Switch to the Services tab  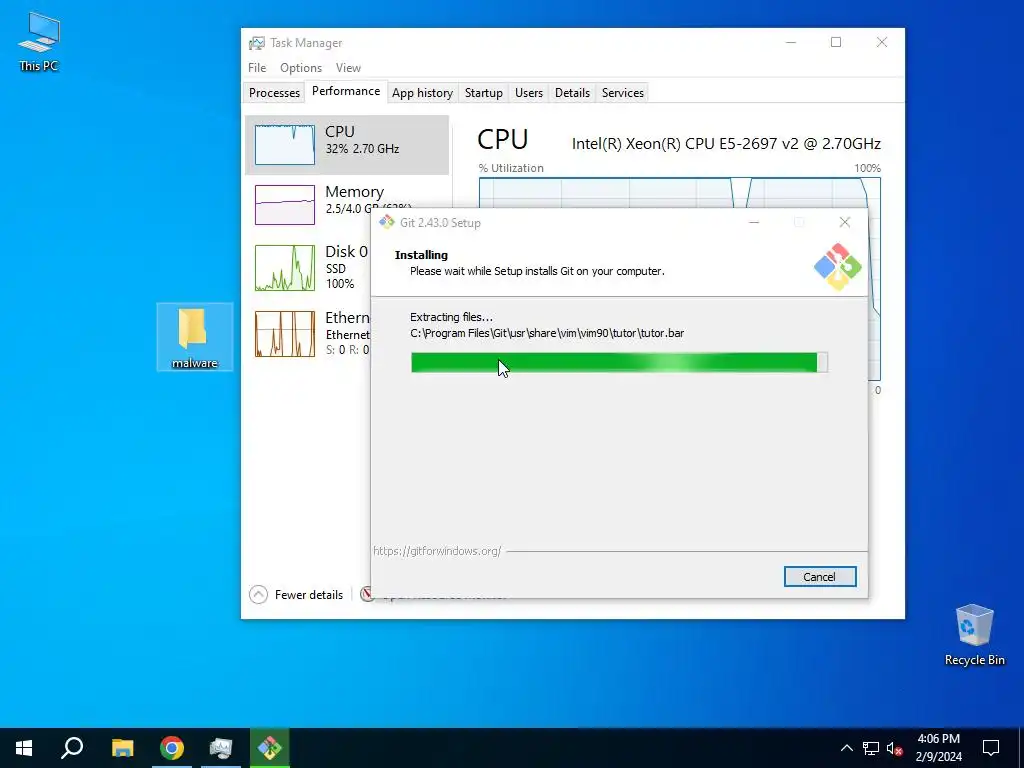coord(623,93)
